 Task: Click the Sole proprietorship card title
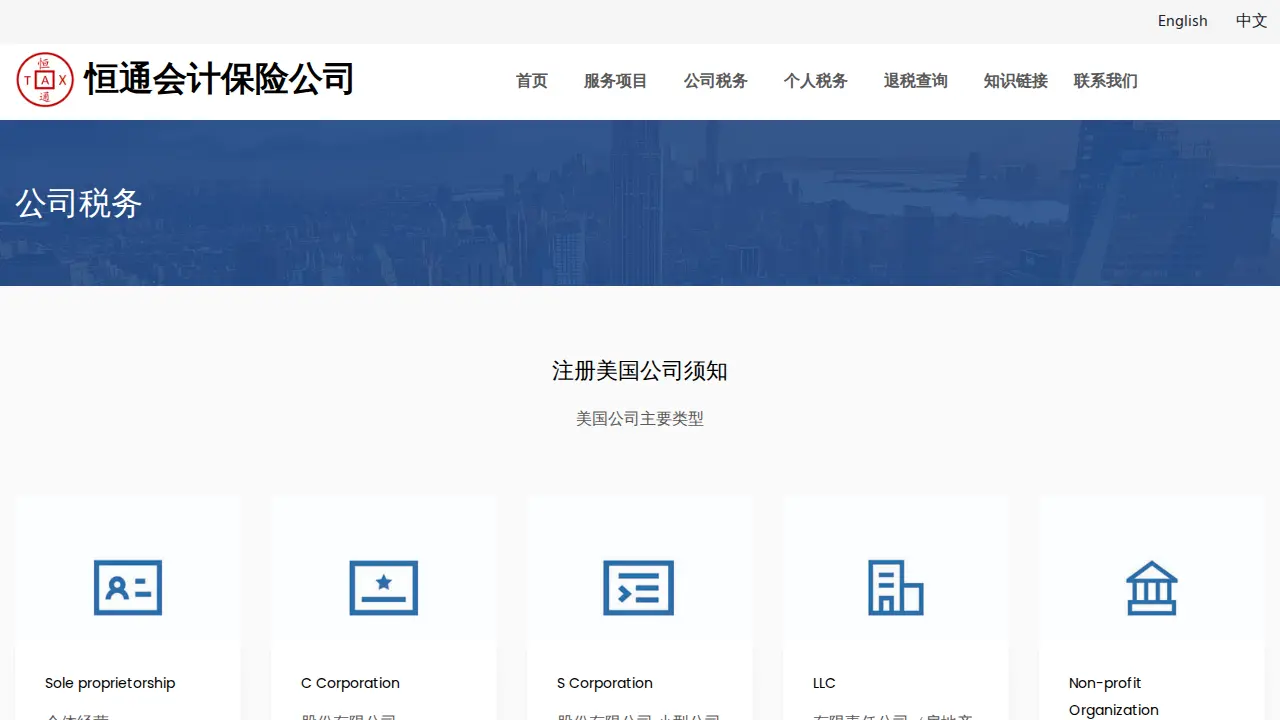click(110, 683)
